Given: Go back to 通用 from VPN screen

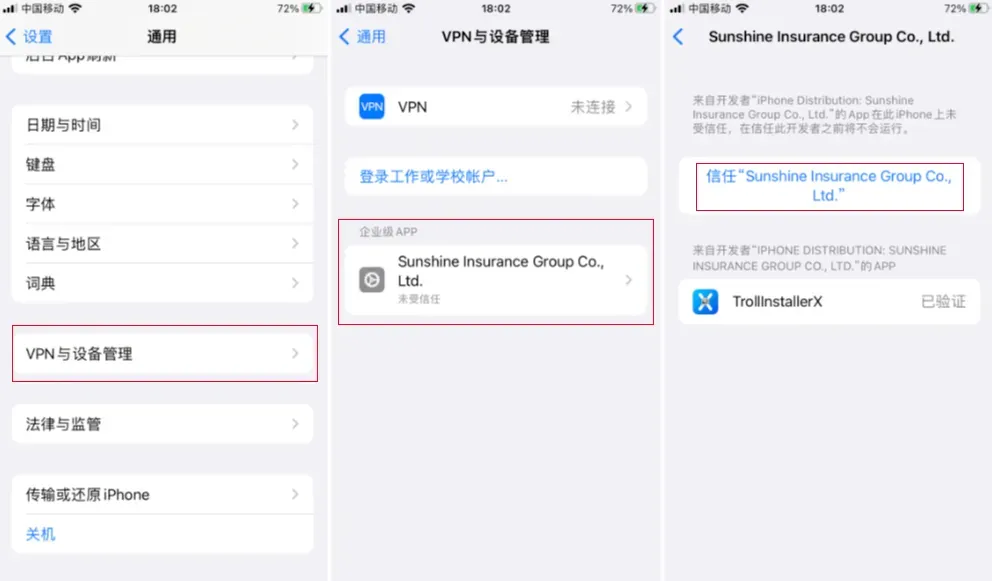Looking at the screenshot, I should [362, 37].
